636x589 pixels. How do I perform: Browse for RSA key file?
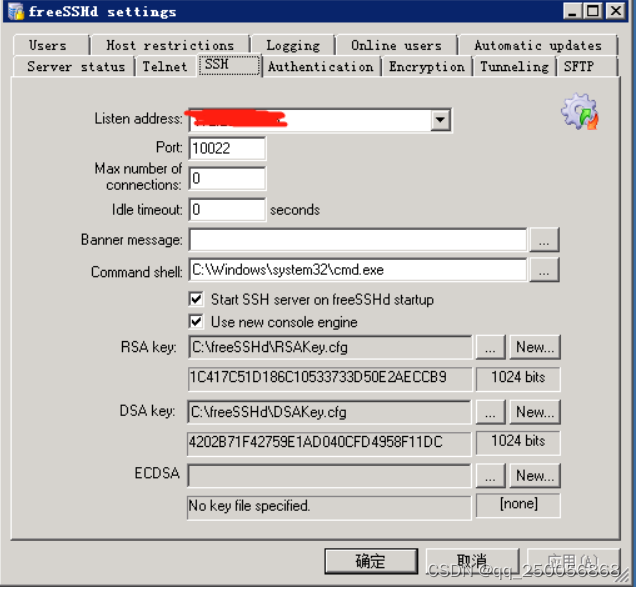pyautogui.click(x=490, y=347)
